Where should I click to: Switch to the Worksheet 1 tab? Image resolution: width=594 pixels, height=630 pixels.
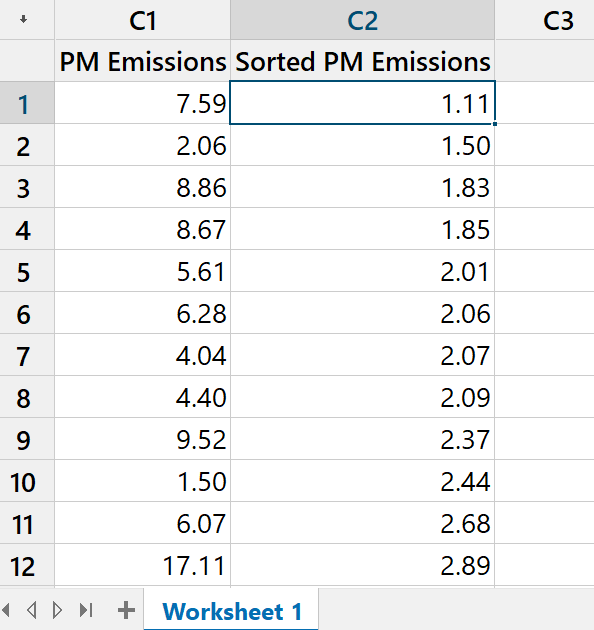pyautogui.click(x=231, y=611)
